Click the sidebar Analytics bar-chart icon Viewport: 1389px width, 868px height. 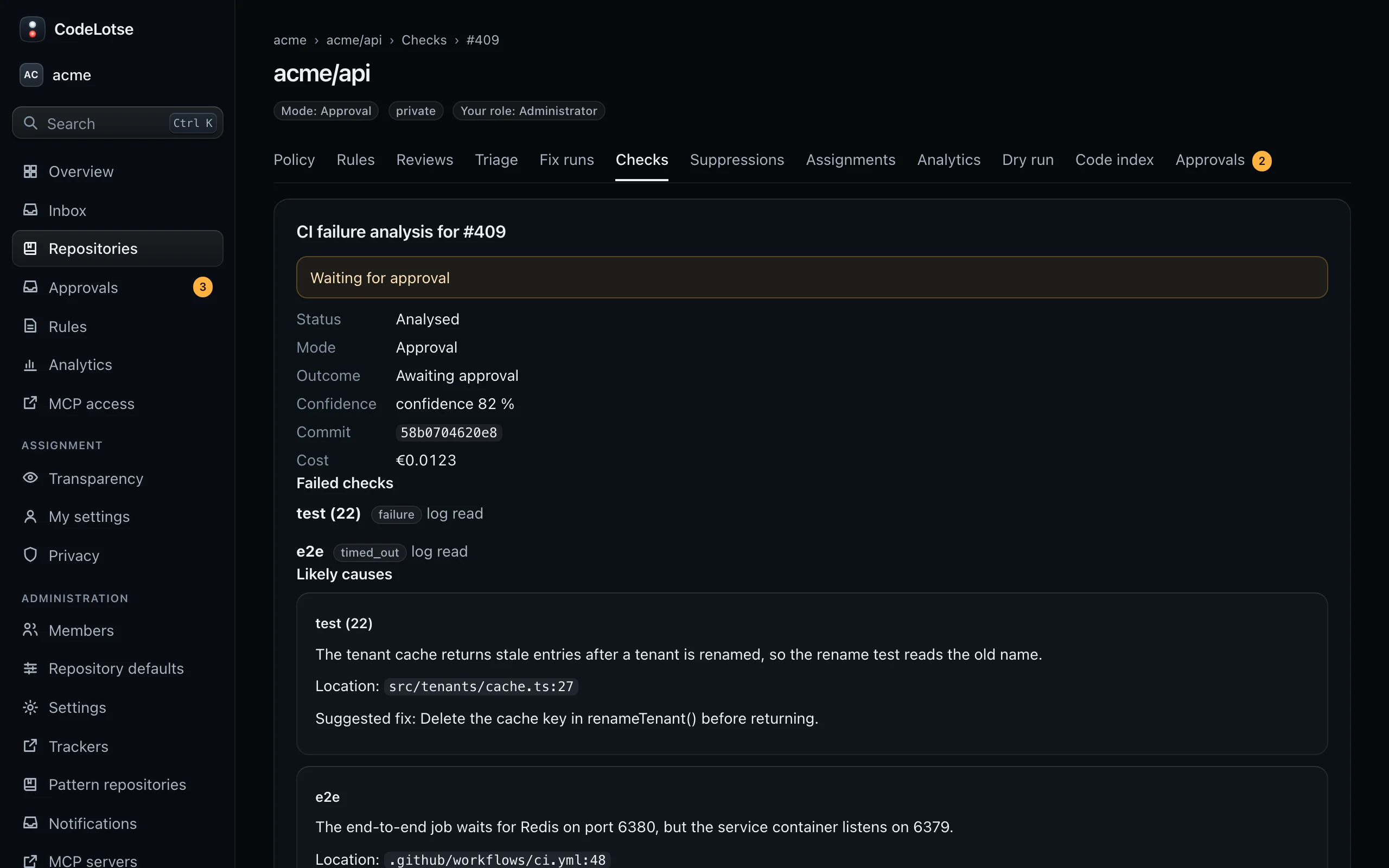click(x=30, y=365)
